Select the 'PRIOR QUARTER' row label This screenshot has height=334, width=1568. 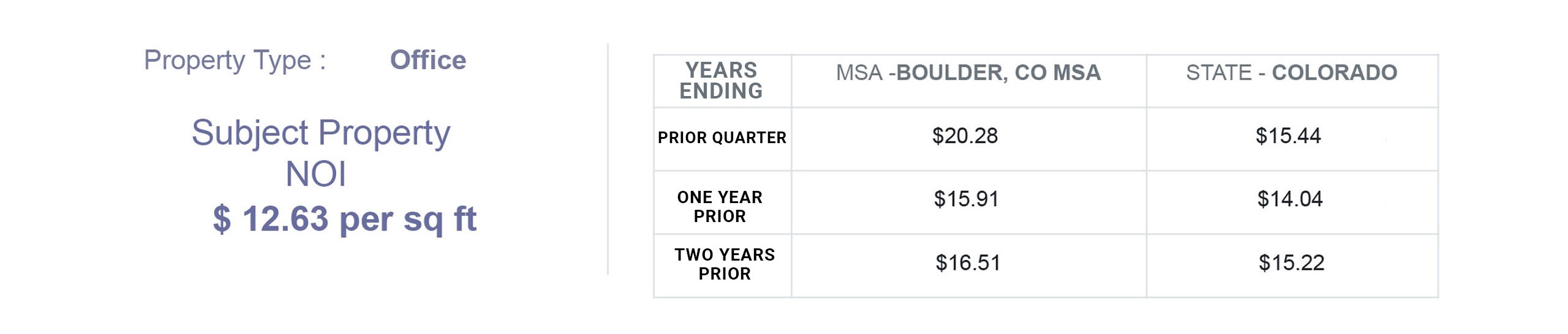coord(722,138)
